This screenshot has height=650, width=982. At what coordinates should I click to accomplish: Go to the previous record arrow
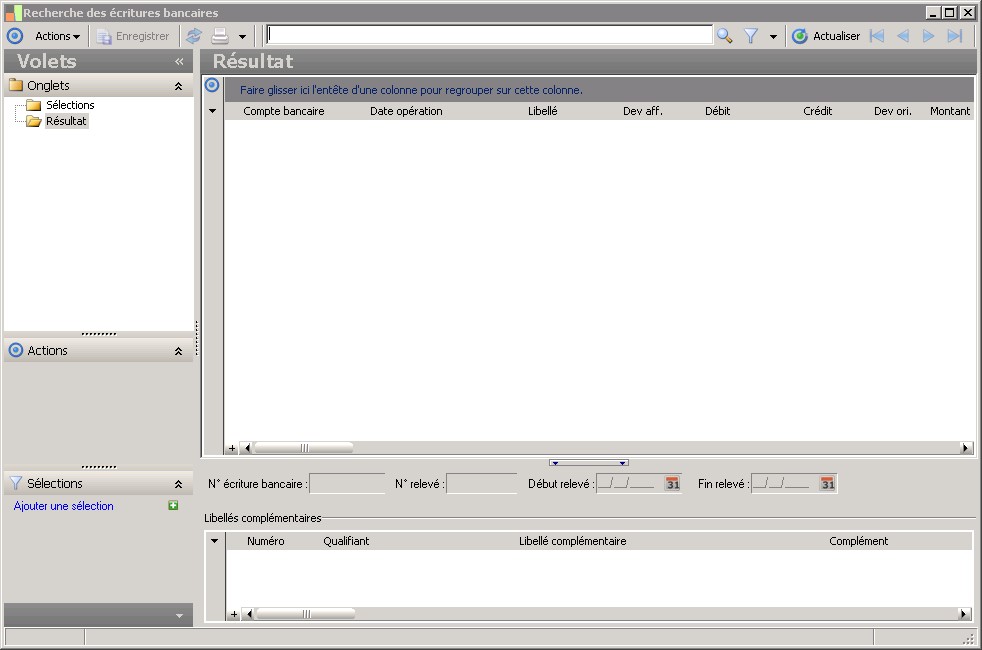tap(902, 36)
